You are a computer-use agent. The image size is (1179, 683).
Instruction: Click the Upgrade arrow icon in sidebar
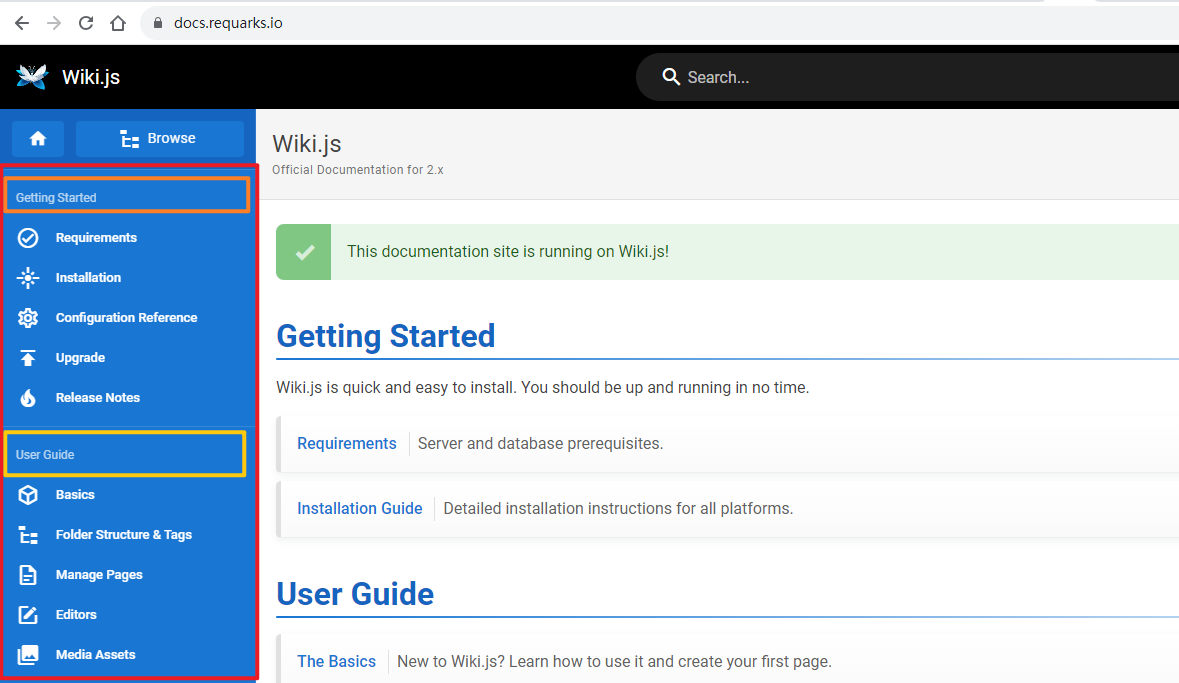[x=28, y=358]
